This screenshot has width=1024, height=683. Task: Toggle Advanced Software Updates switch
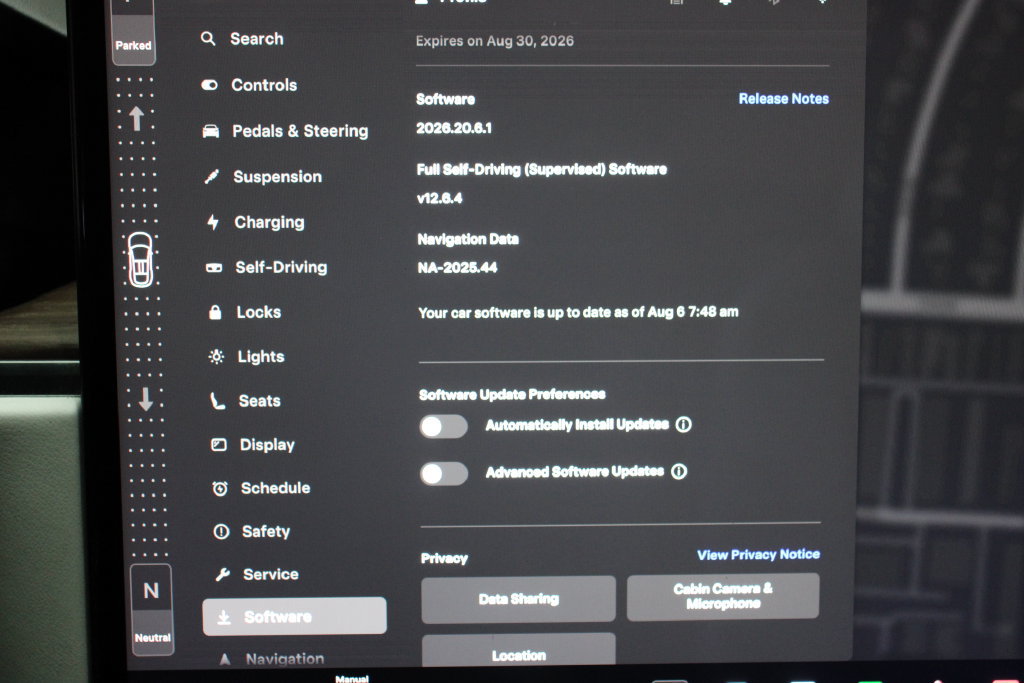tap(444, 474)
